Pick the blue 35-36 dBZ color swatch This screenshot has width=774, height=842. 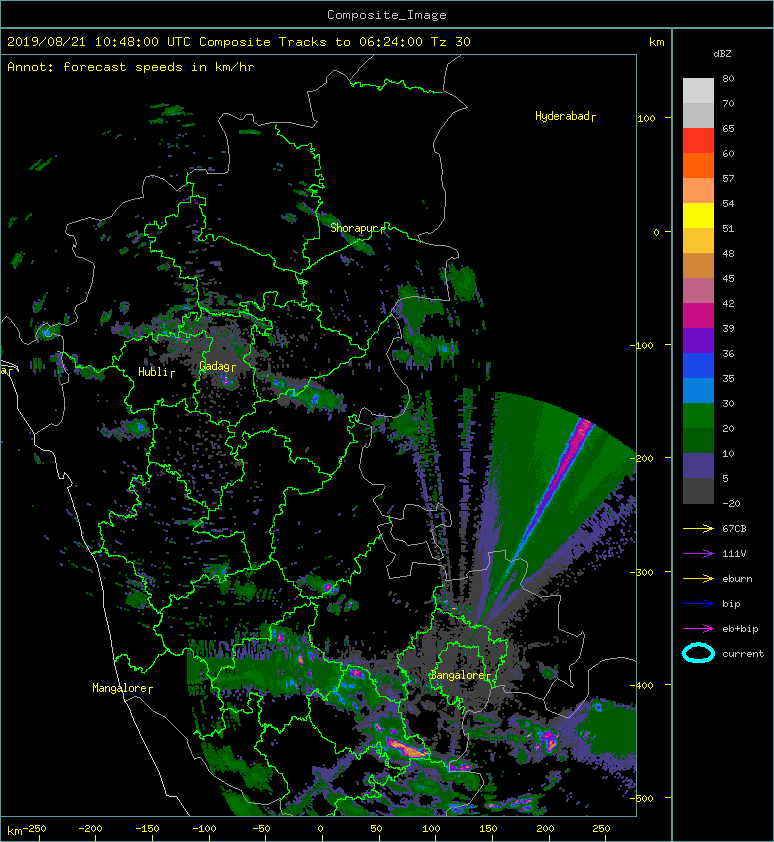tap(698, 366)
